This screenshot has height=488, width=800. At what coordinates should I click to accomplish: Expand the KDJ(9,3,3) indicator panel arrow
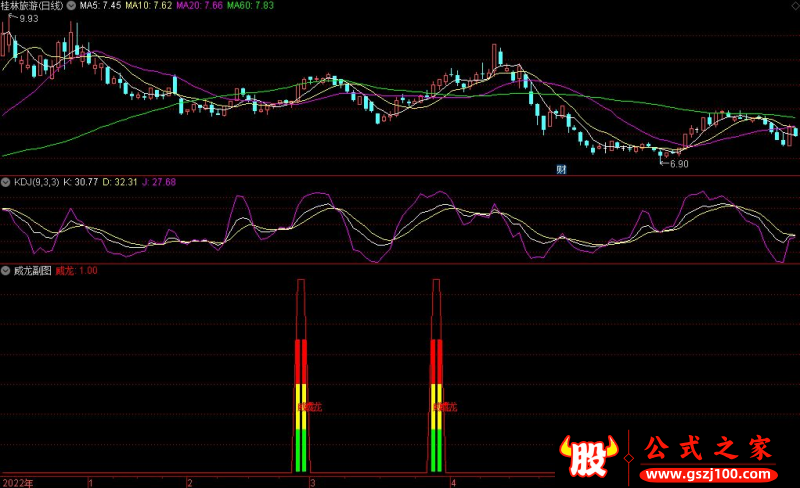pos(5,182)
